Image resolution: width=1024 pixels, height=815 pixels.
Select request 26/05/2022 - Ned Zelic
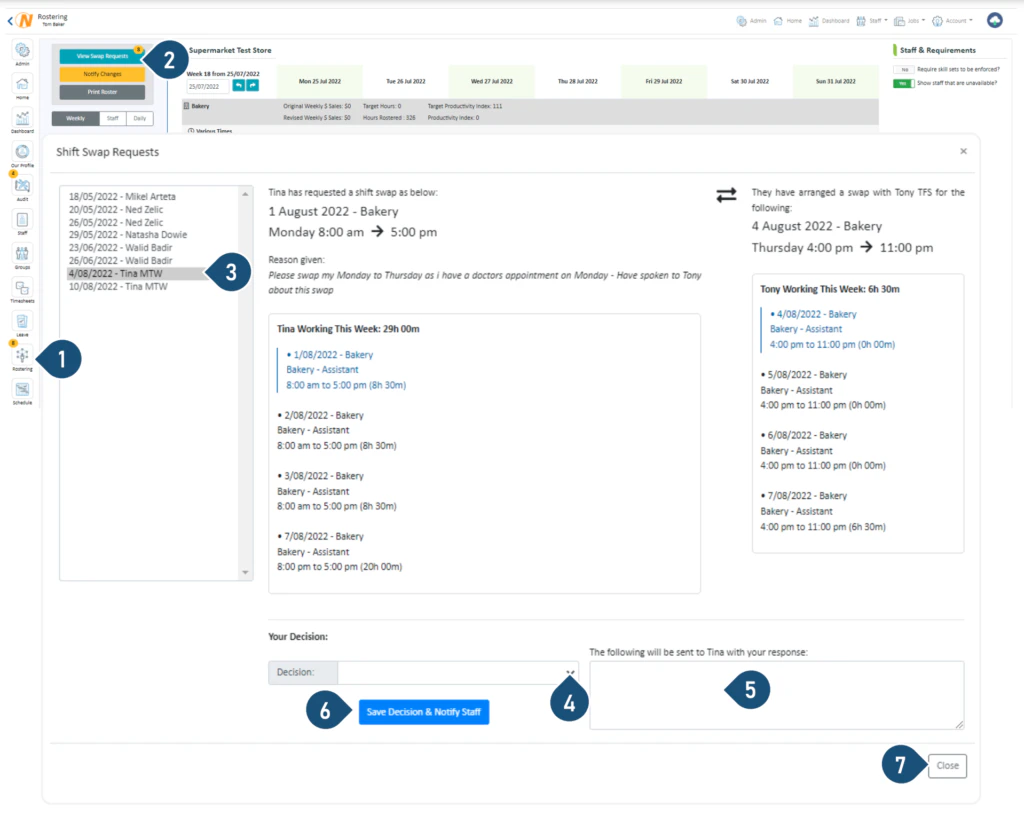(x=116, y=223)
